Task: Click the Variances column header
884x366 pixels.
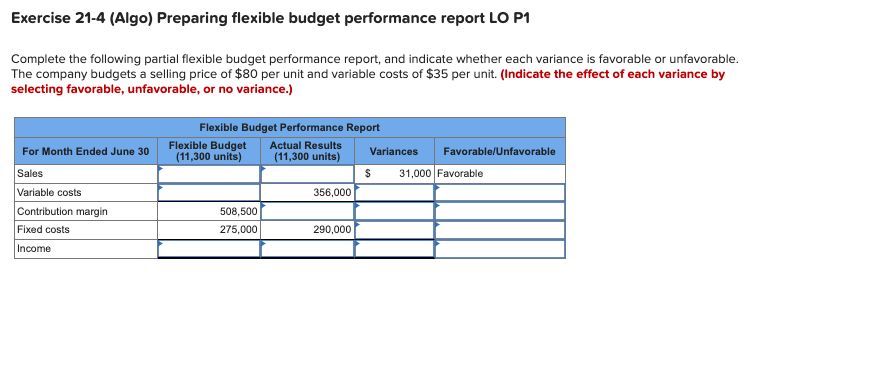Action: coord(394,151)
